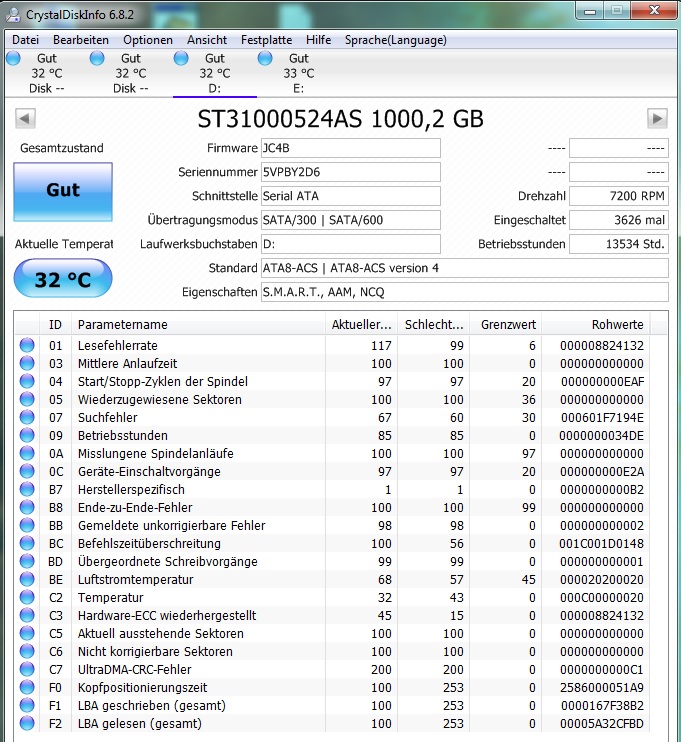Click status icon of Mittlere Anlaufzeit row
Viewport: 681px width, 742px height.
click(x=27, y=363)
